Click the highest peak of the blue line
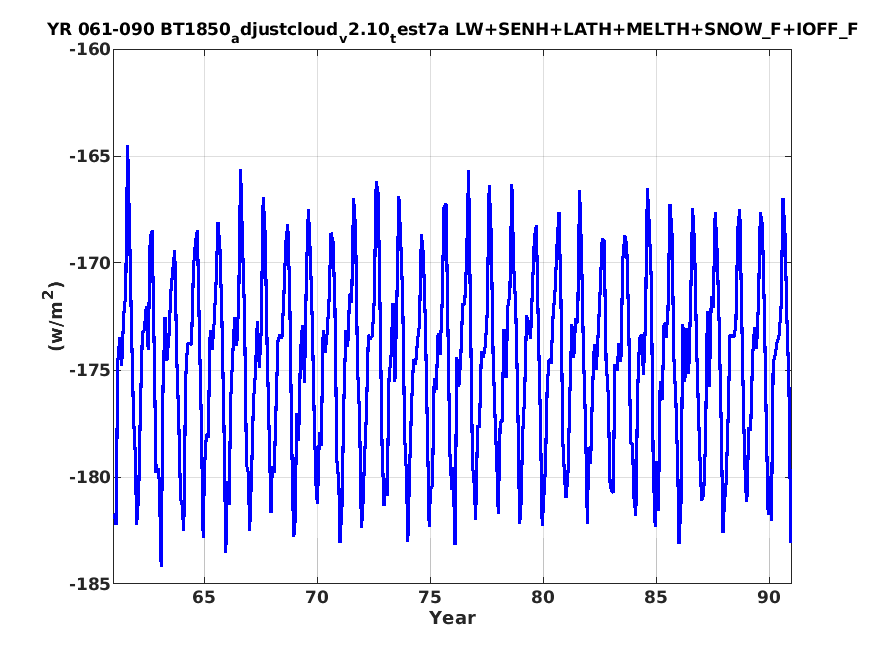 tap(127, 146)
